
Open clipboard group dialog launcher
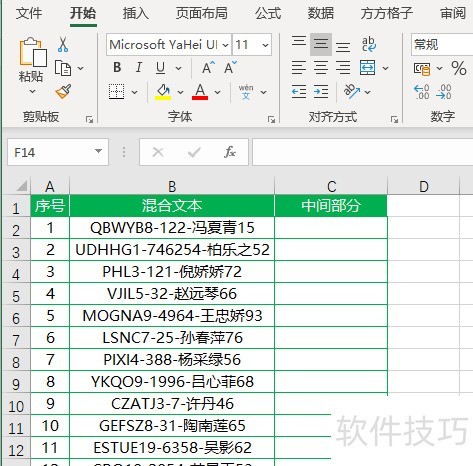89,119
